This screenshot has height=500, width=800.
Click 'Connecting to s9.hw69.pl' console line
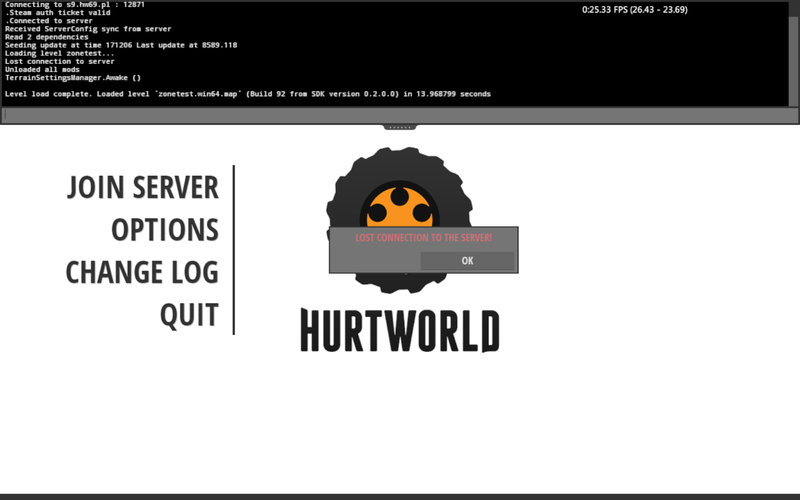[x=74, y=5]
